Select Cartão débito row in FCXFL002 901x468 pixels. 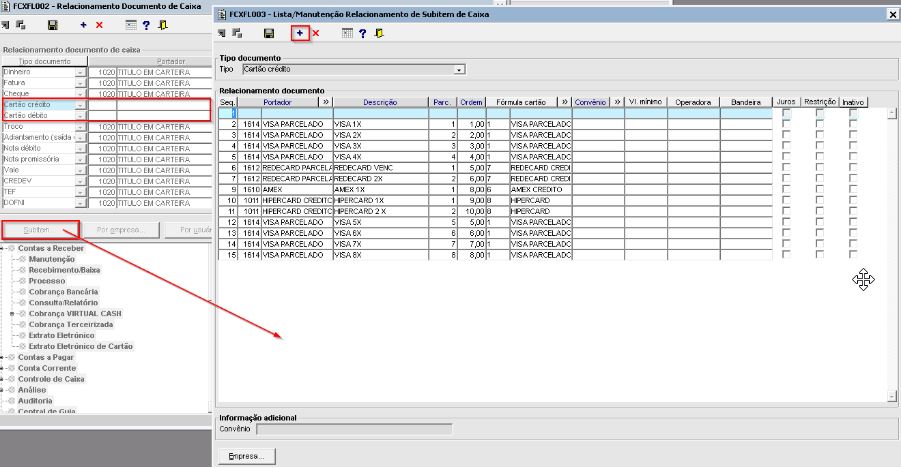click(x=107, y=116)
